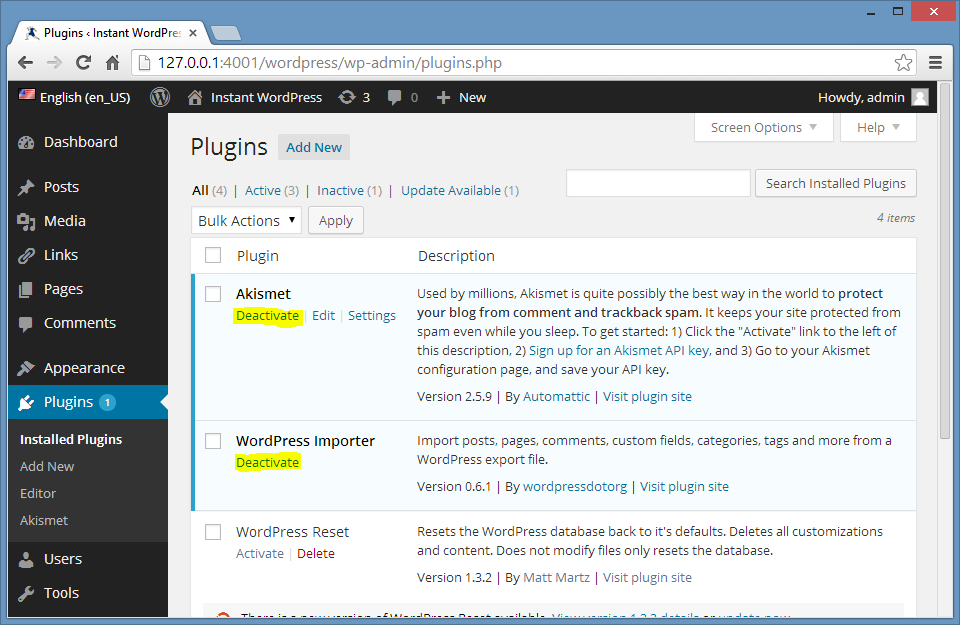Expand the Help tab
This screenshot has width=960, height=625.
[x=878, y=127]
